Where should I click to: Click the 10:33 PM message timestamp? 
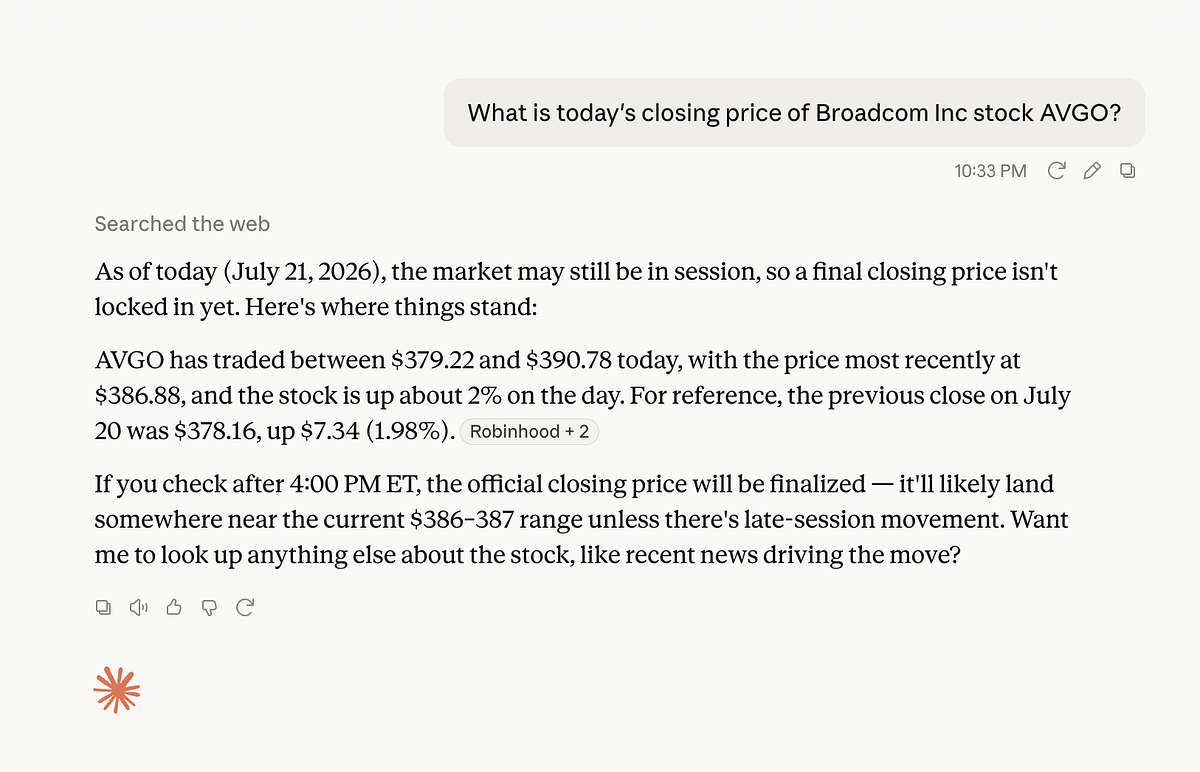(x=990, y=171)
